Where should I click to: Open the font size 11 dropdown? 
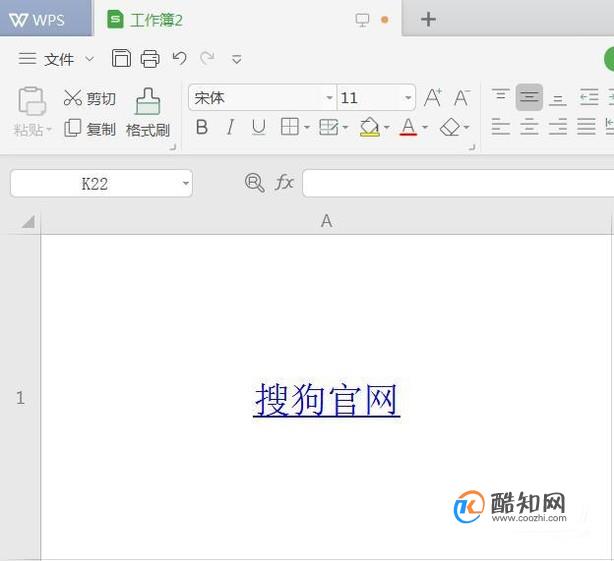click(408, 97)
